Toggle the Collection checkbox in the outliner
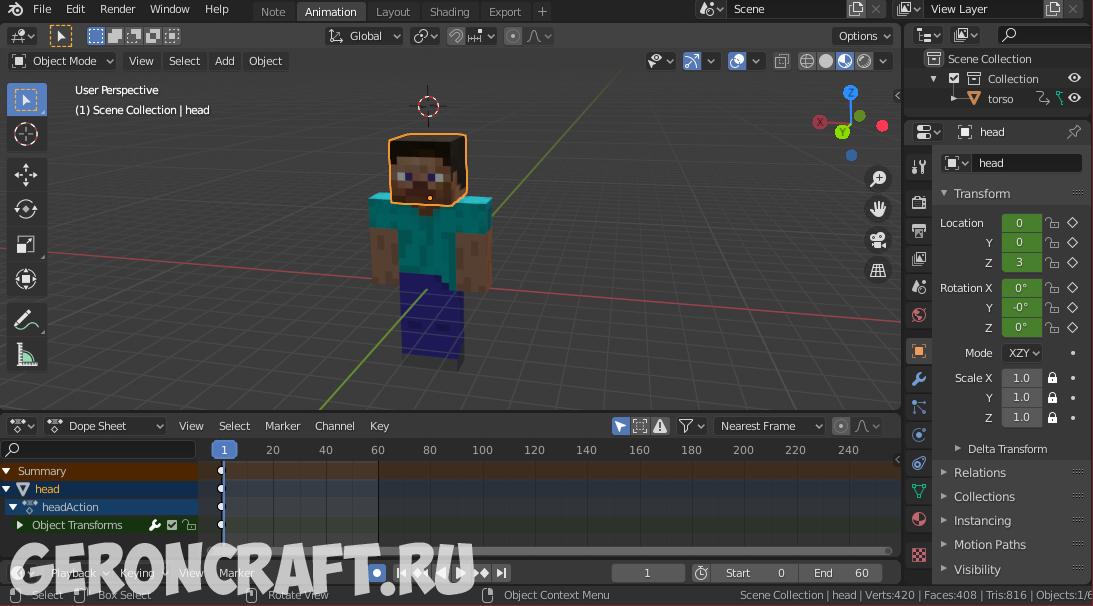This screenshot has width=1093, height=606. tap(954, 79)
